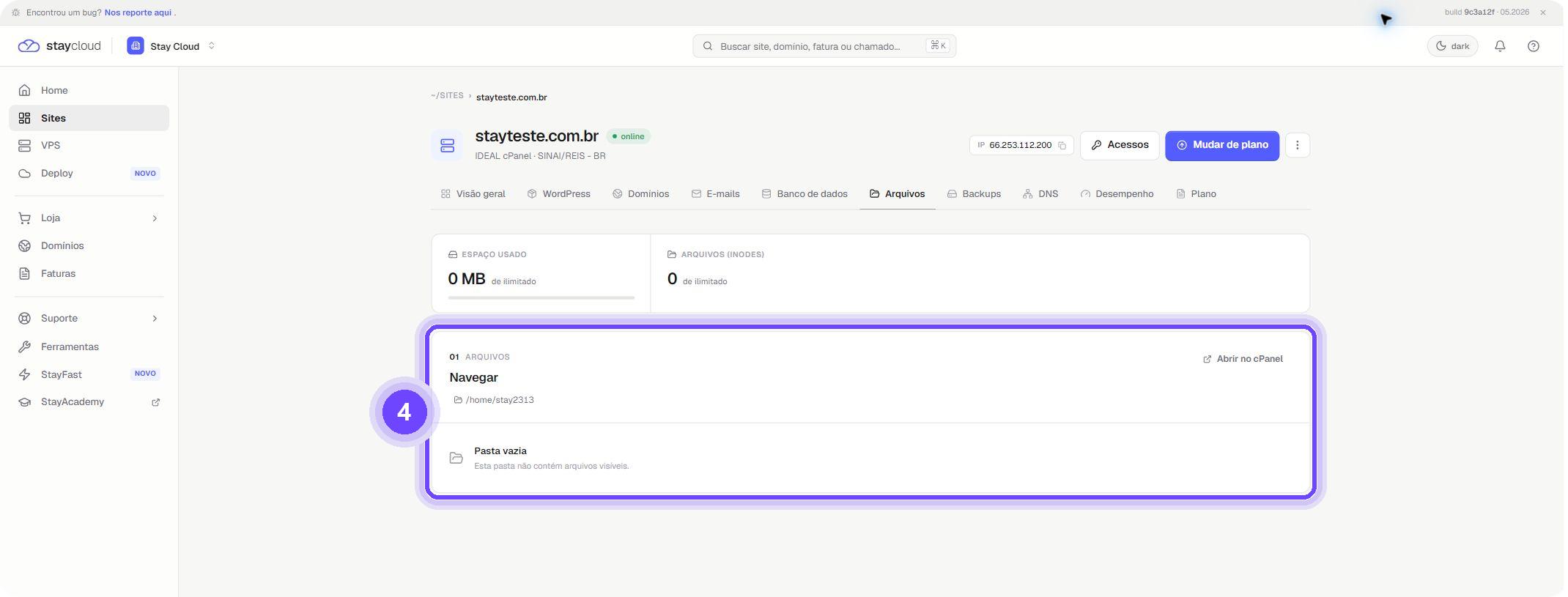Image resolution: width=1568 pixels, height=597 pixels.
Task: Open the three-dot more options menu
Action: (1297, 145)
